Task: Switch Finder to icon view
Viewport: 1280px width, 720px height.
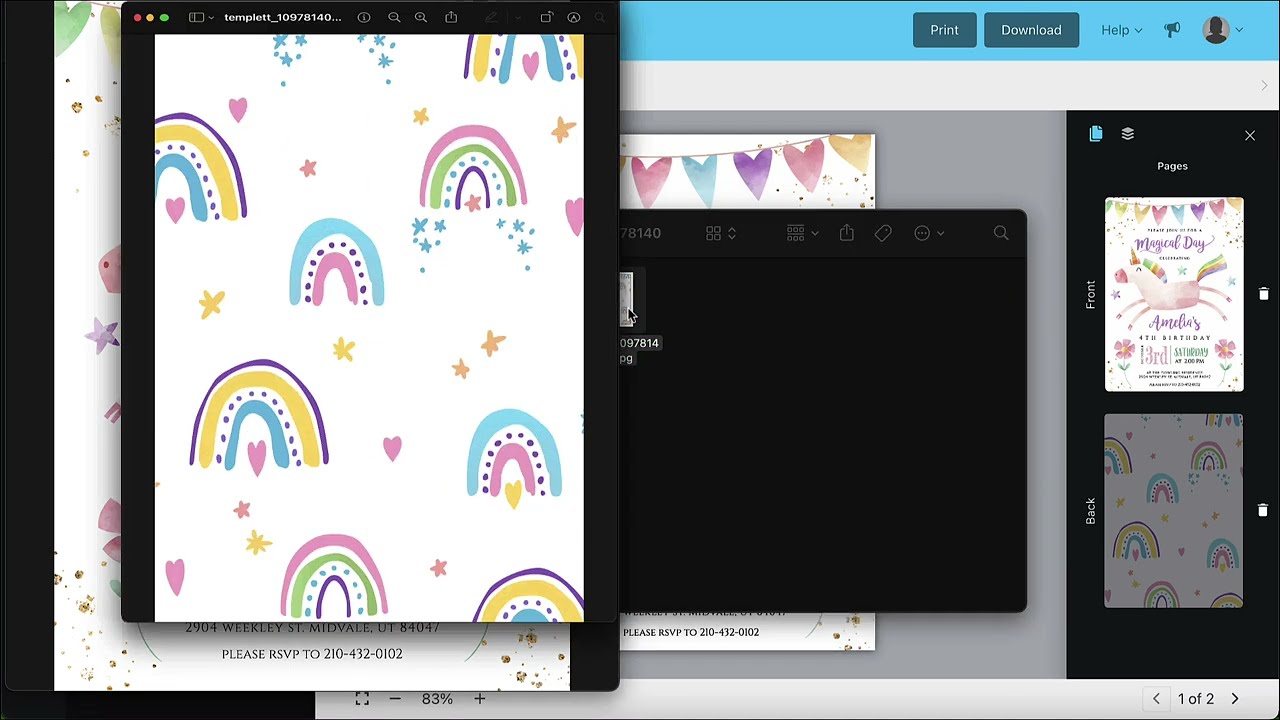Action: point(713,233)
